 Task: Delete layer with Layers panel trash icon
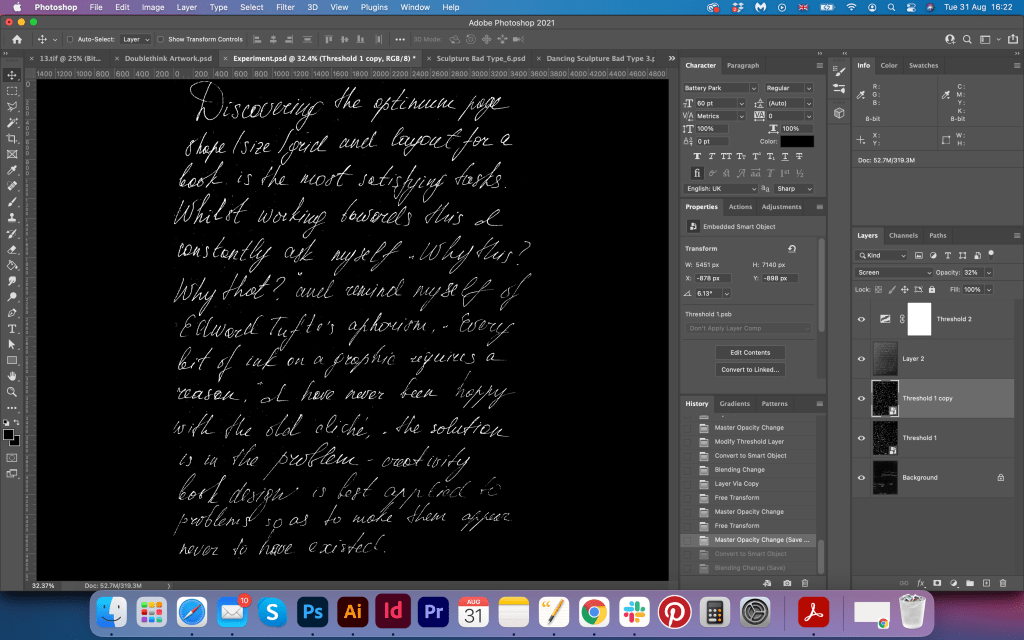tap(1002, 582)
